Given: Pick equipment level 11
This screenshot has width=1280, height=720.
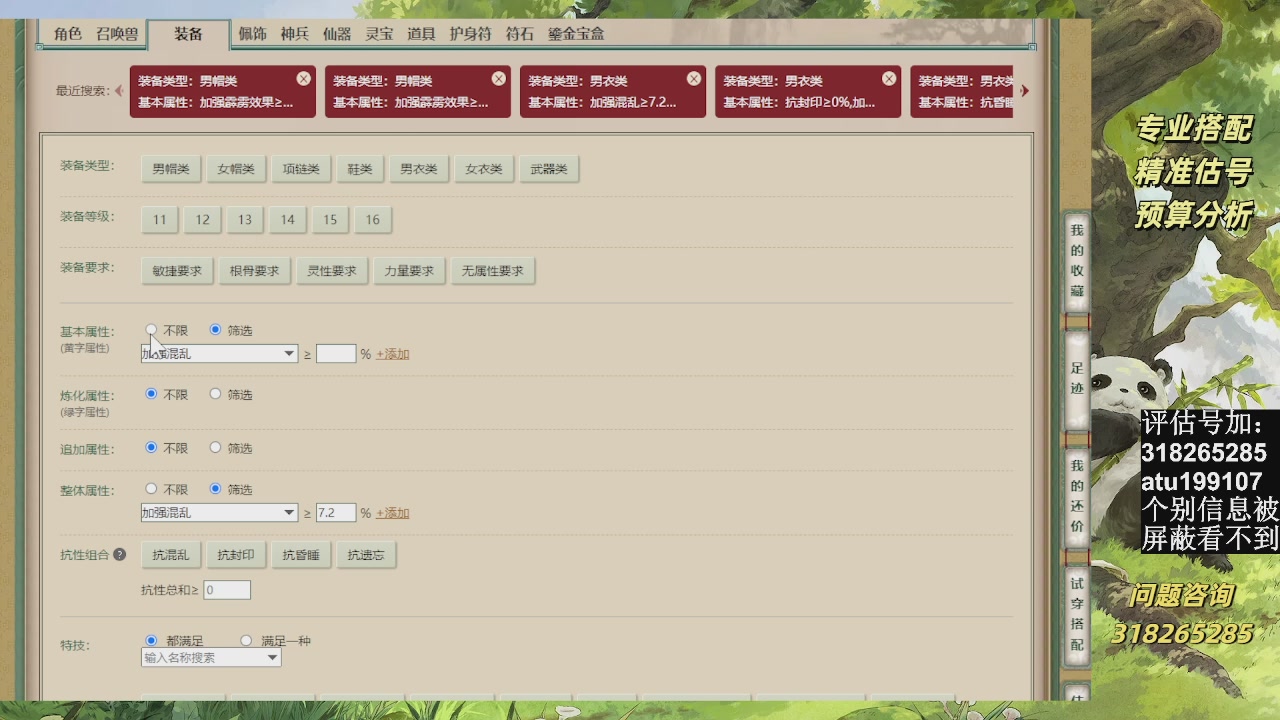Looking at the screenshot, I should pos(160,220).
